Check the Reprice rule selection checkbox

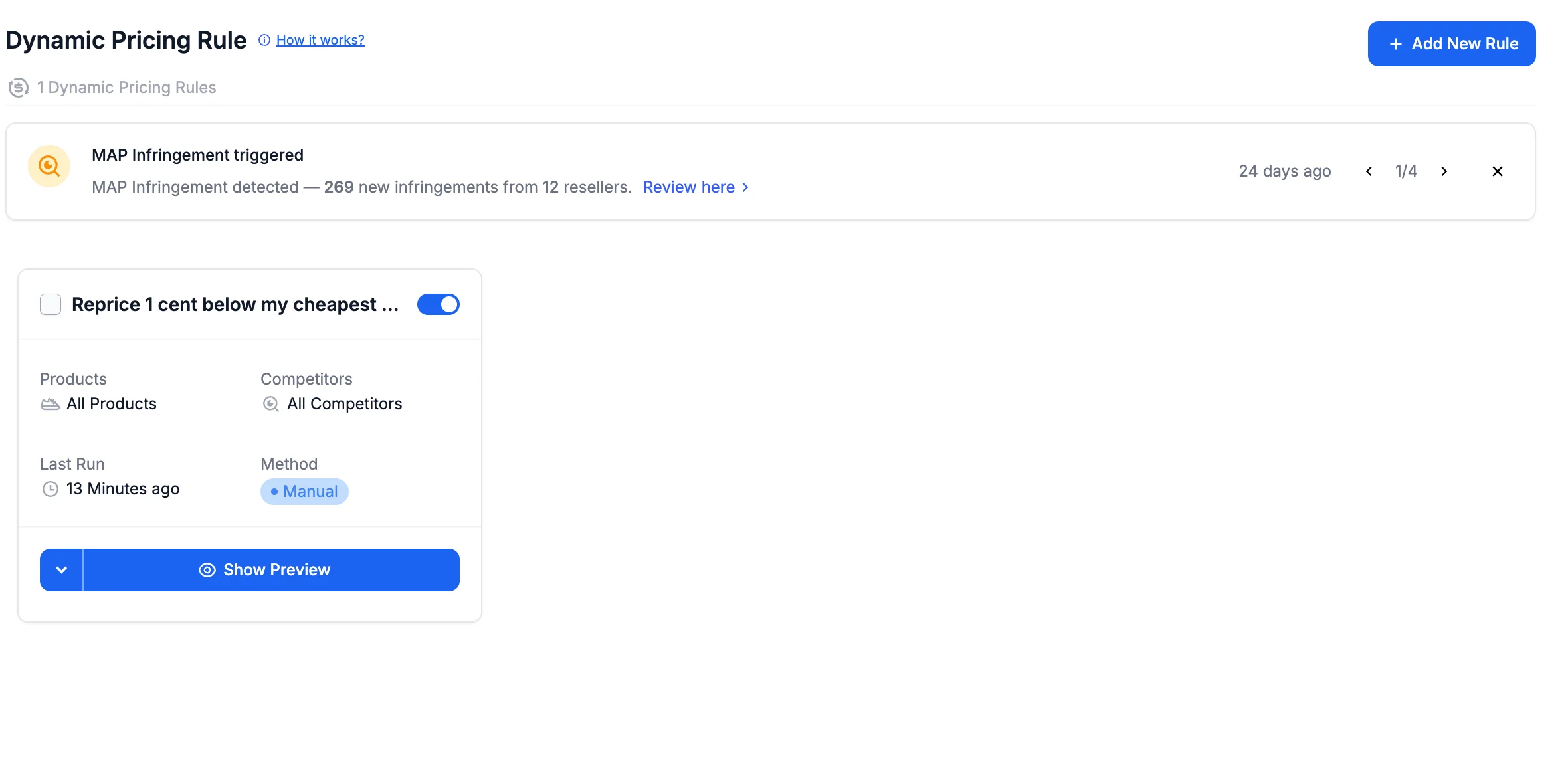[x=50, y=304]
